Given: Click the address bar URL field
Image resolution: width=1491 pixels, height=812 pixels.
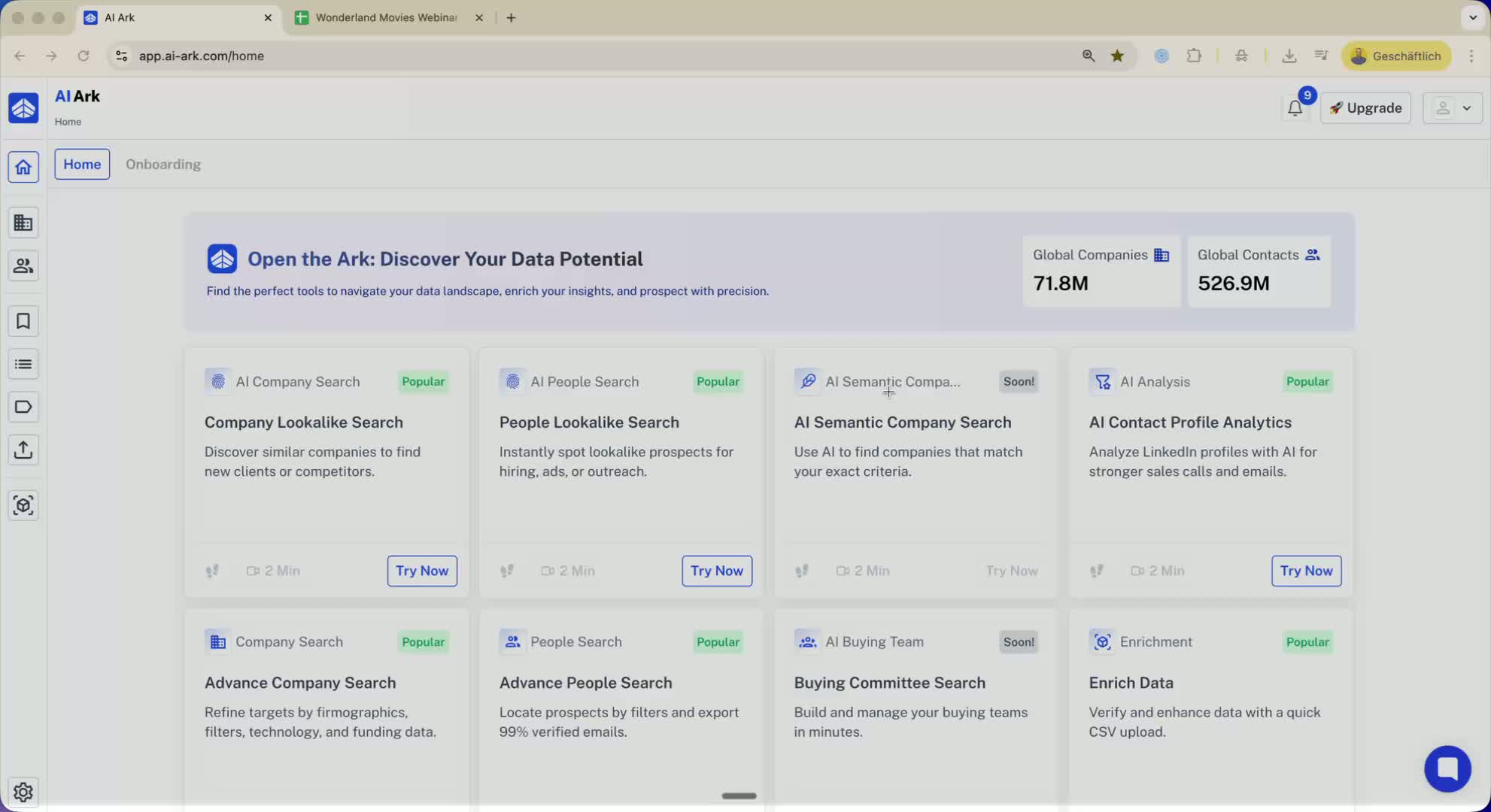Looking at the screenshot, I should 527,56.
